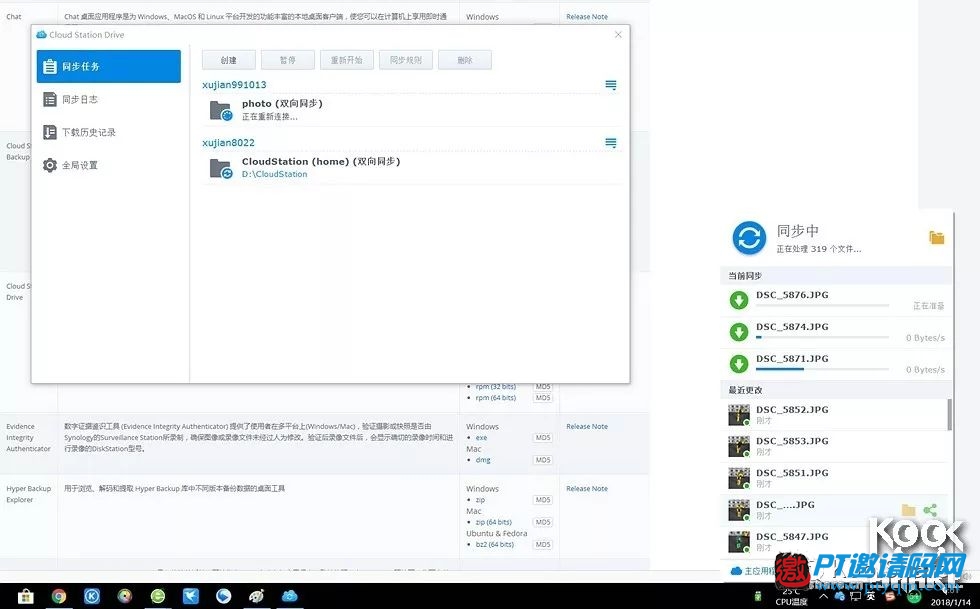
Task: Open the green browser icon on the taskbar
Action: 158,596
